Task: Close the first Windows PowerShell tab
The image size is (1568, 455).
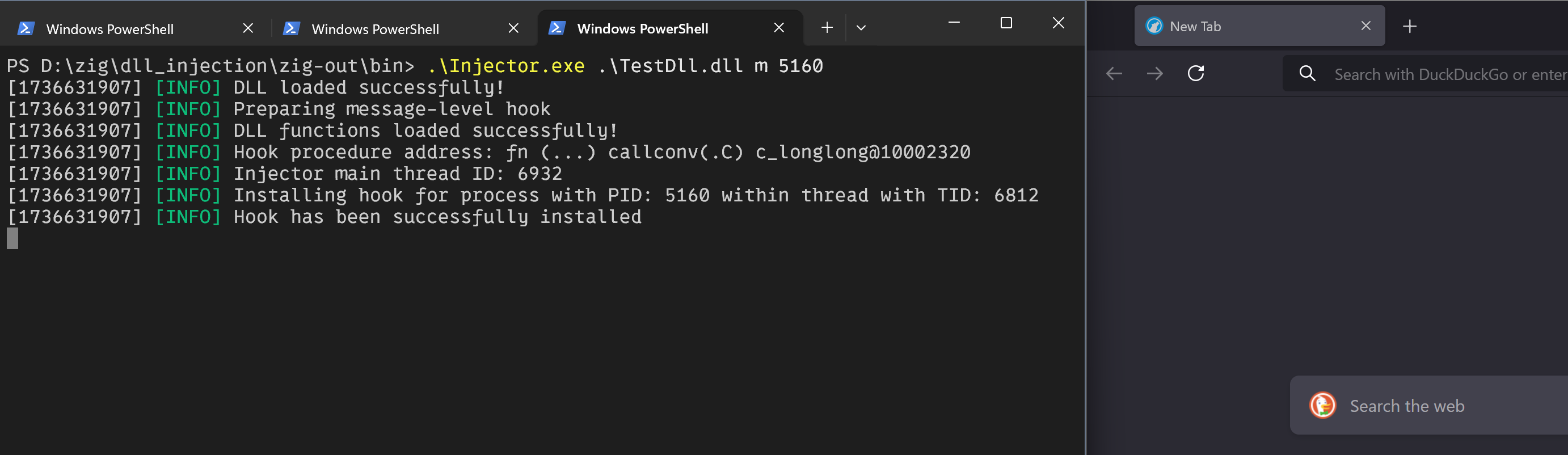Action: point(248,28)
